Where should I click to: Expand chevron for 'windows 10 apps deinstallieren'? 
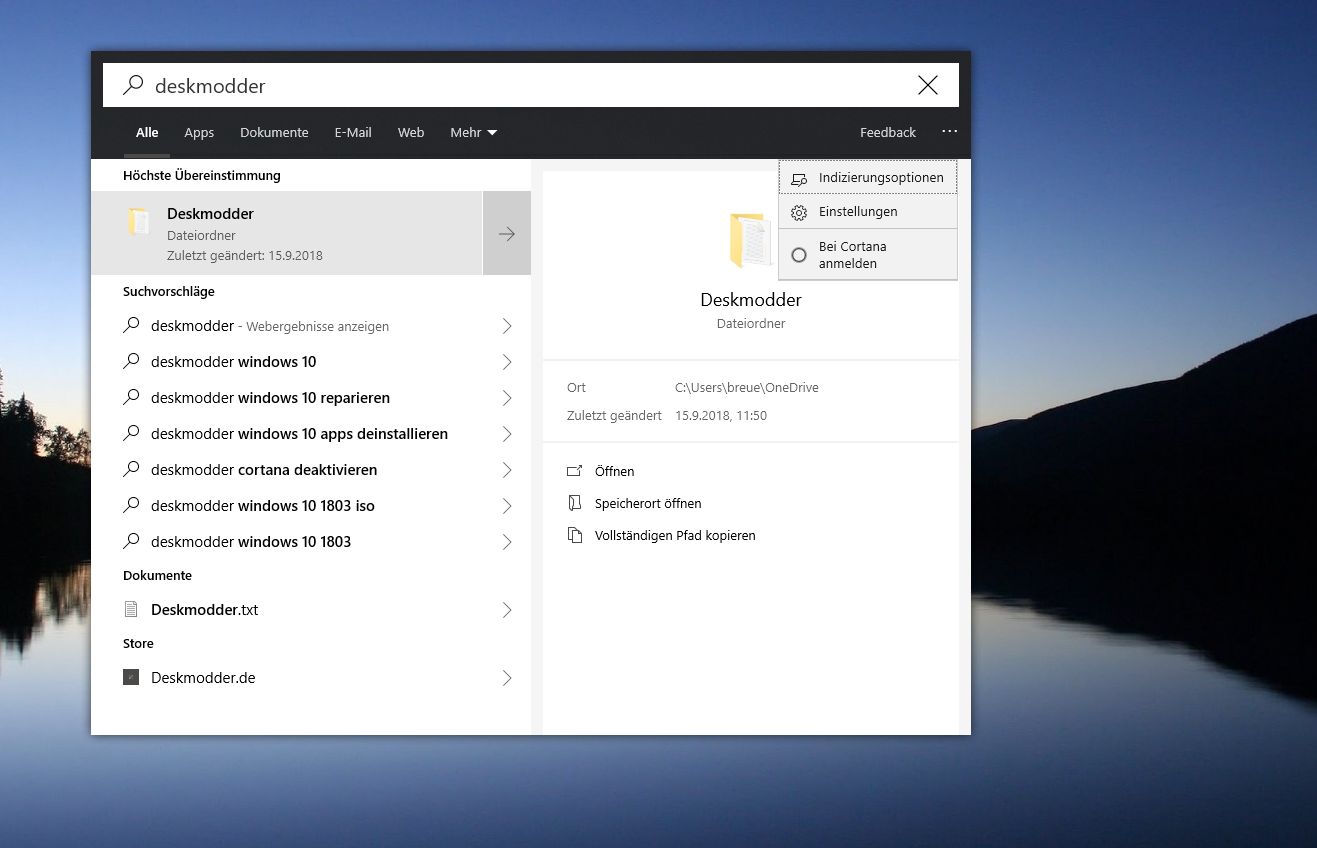pos(507,434)
